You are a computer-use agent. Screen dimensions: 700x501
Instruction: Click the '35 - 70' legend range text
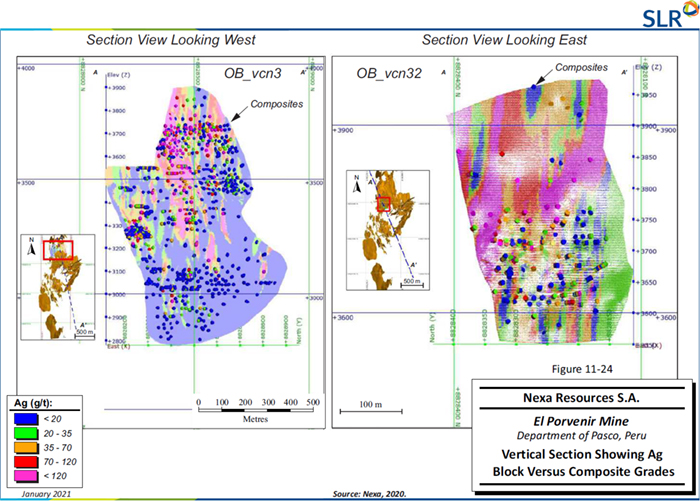tap(58, 447)
